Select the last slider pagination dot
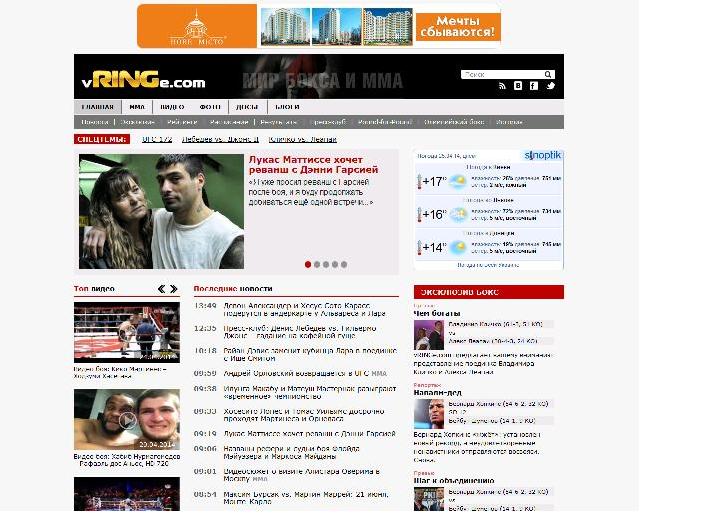Image resolution: width=718 pixels, height=513 pixels. pyautogui.click(x=344, y=265)
